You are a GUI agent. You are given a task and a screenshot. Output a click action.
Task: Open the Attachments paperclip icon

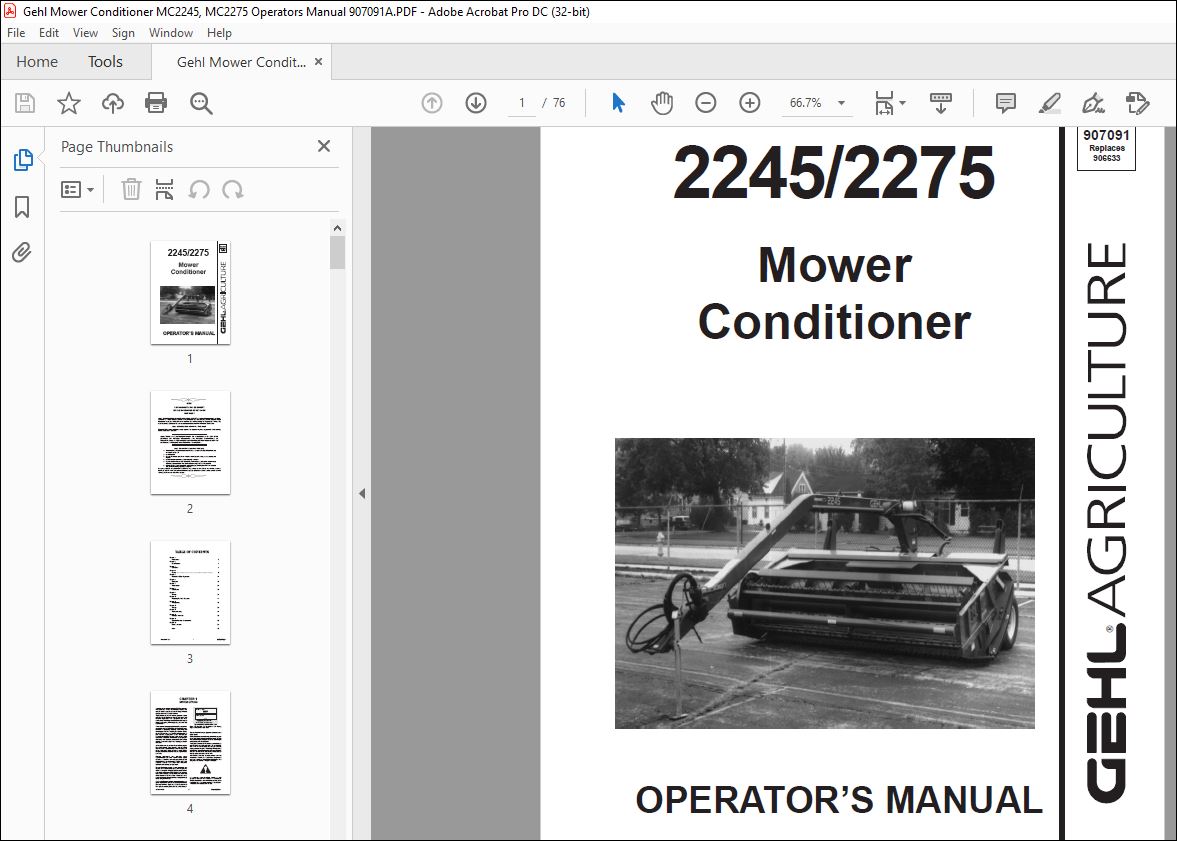coord(22,252)
